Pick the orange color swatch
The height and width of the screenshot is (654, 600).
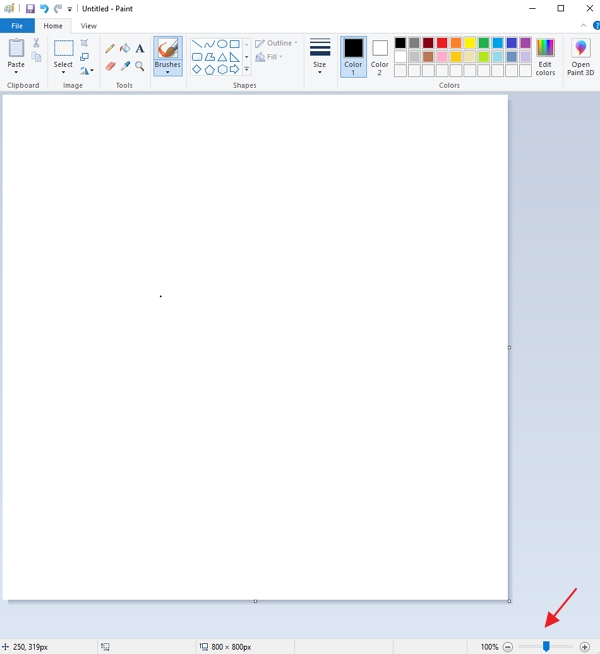tap(456, 43)
